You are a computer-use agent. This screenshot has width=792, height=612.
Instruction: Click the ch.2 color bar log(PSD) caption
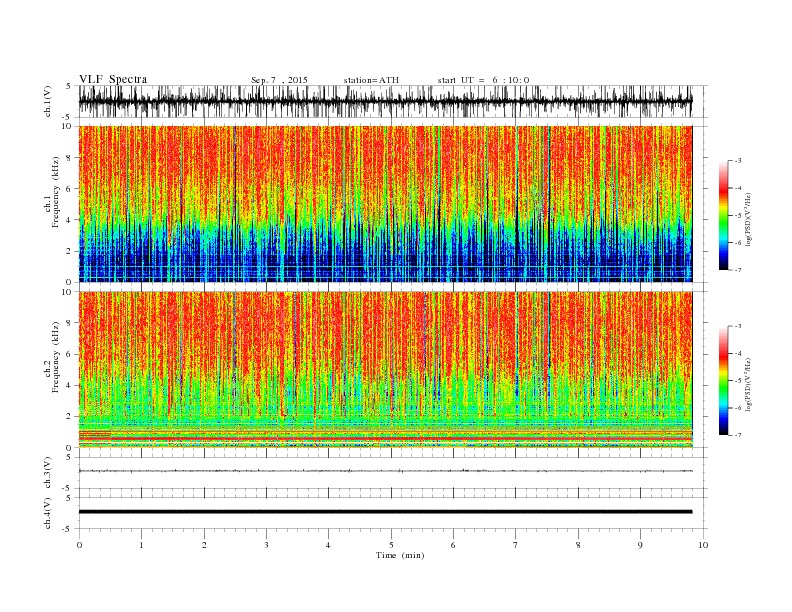pos(749,384)
